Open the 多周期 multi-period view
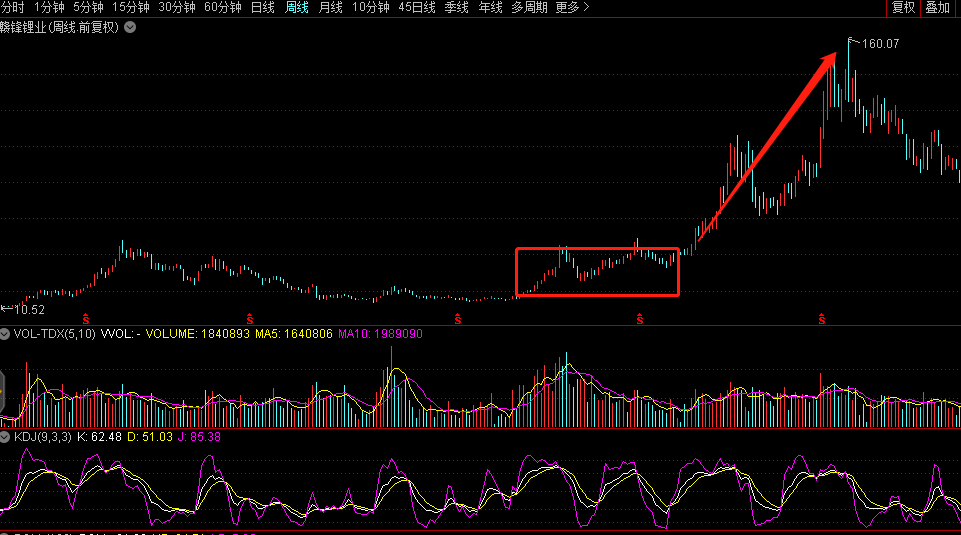This screenshot has width=961, height=535. click(x=529, y=7)
